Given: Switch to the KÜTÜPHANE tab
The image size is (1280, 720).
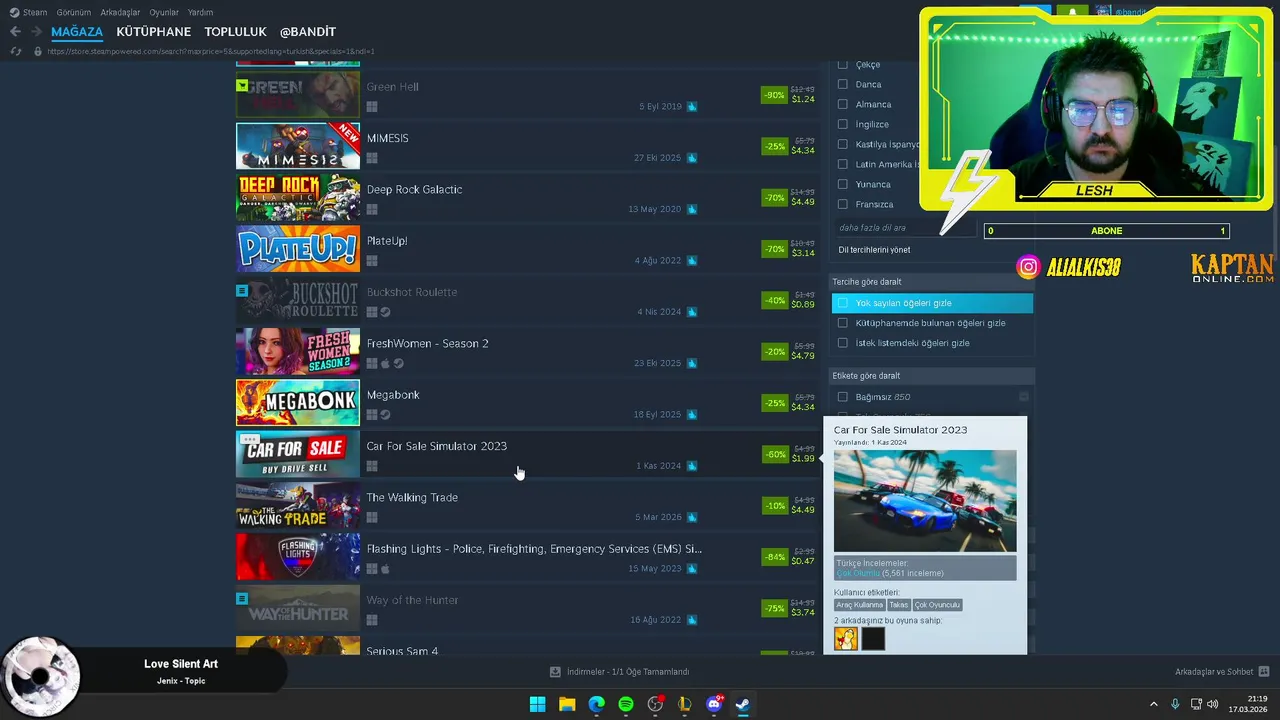Looking at the screenshot, I should point(153,32).
